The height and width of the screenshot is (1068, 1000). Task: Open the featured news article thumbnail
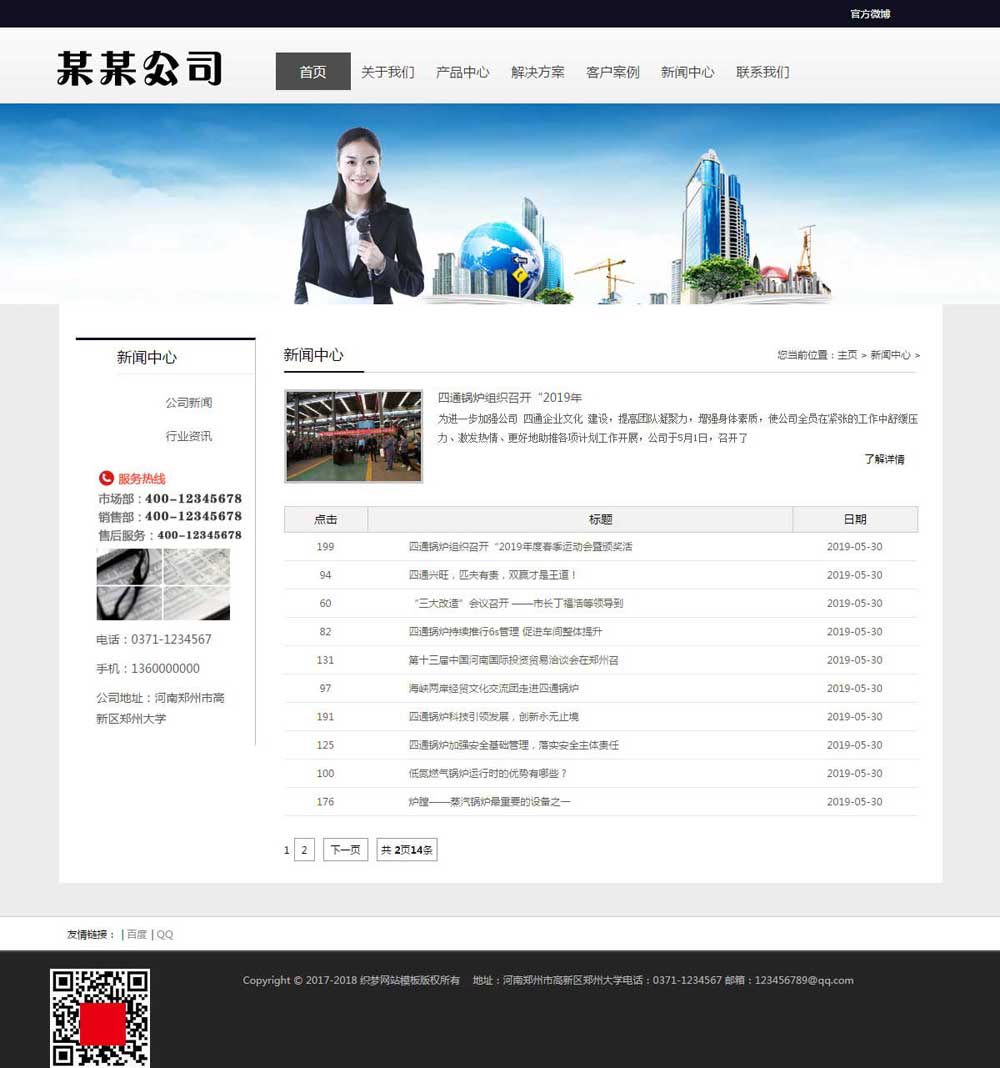click(x=353, y=436)
